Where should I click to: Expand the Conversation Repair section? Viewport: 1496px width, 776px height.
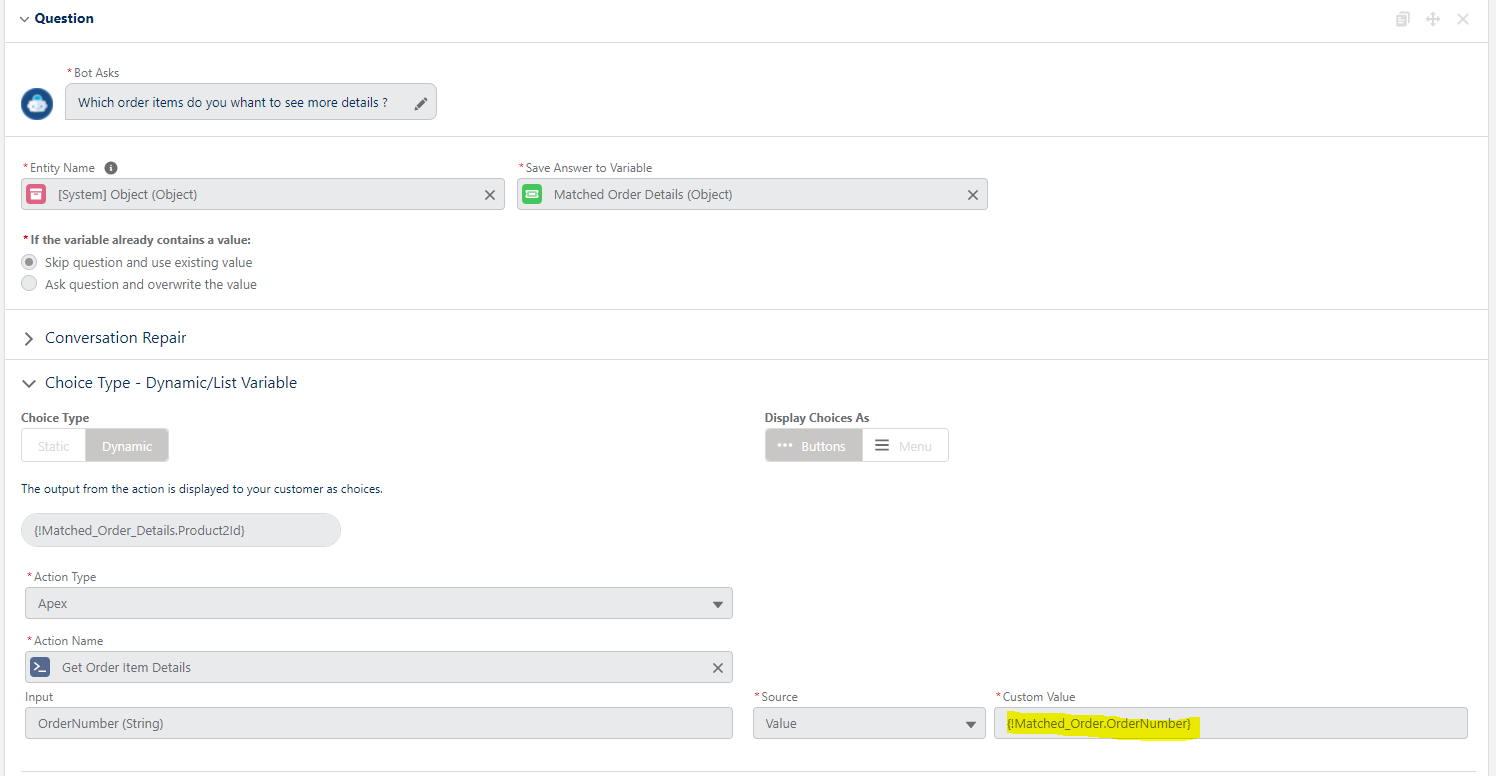click(29, 338)
